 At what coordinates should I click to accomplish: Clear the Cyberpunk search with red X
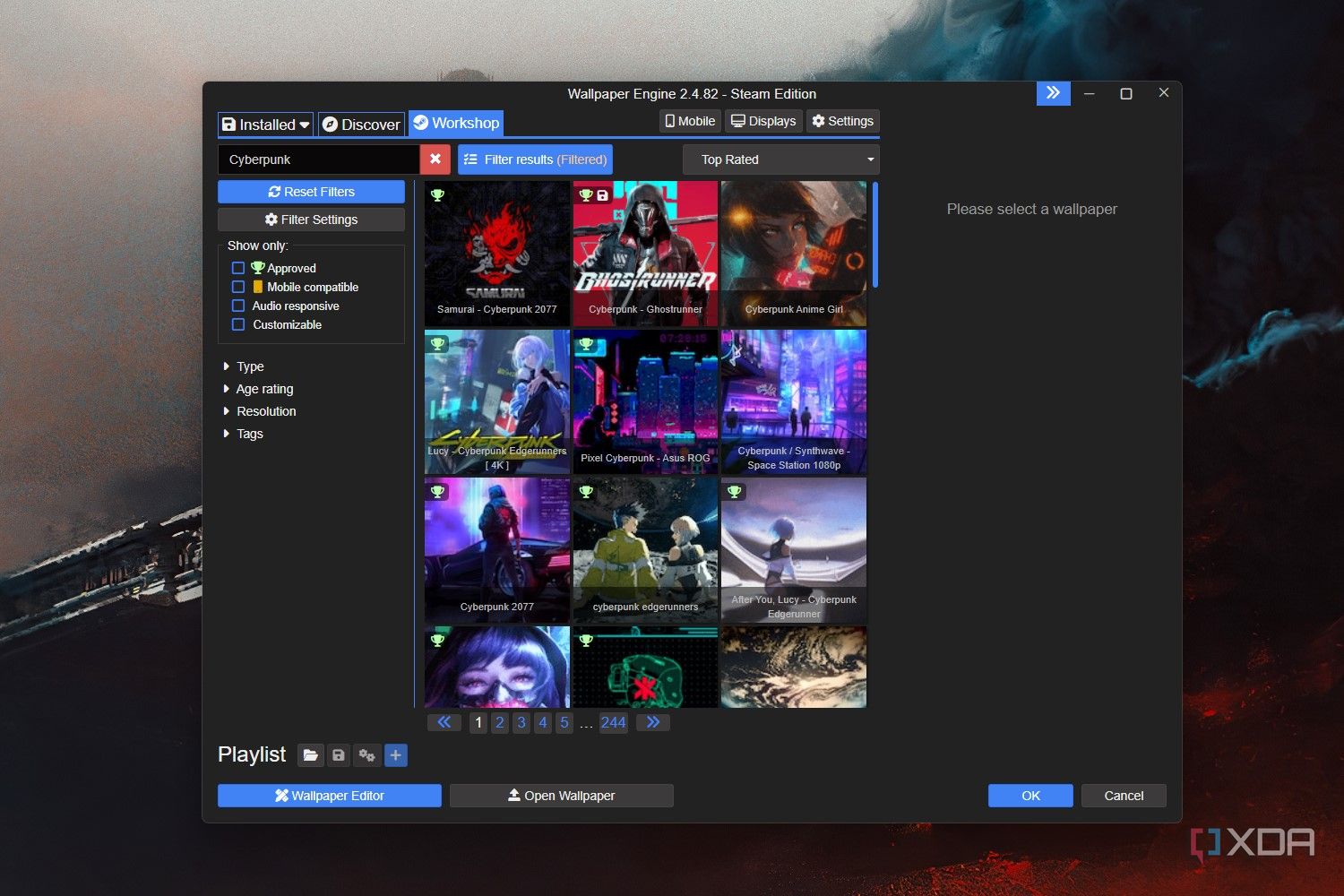point(435,159)
